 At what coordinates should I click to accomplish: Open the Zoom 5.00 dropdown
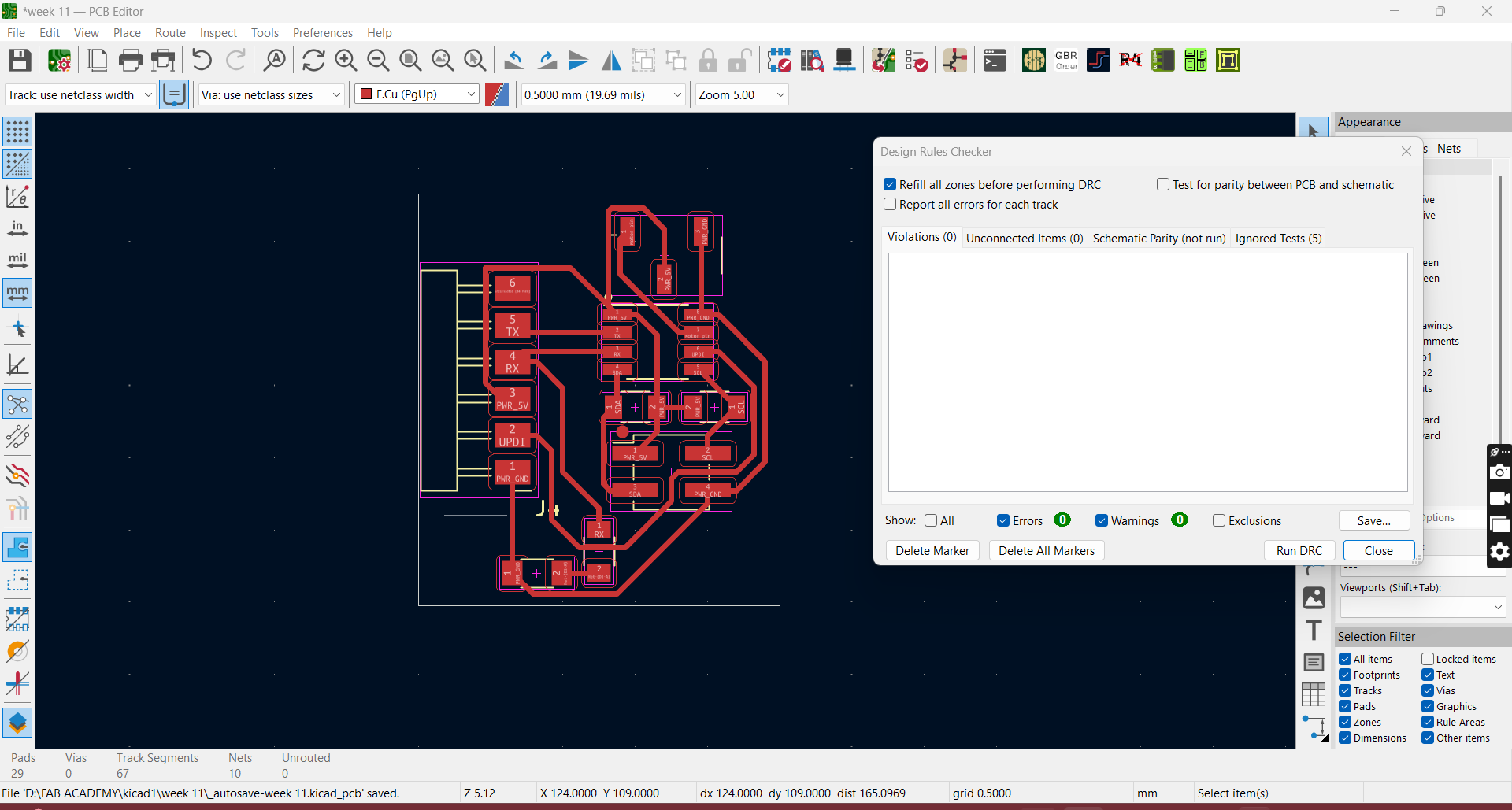coord(780,95)
